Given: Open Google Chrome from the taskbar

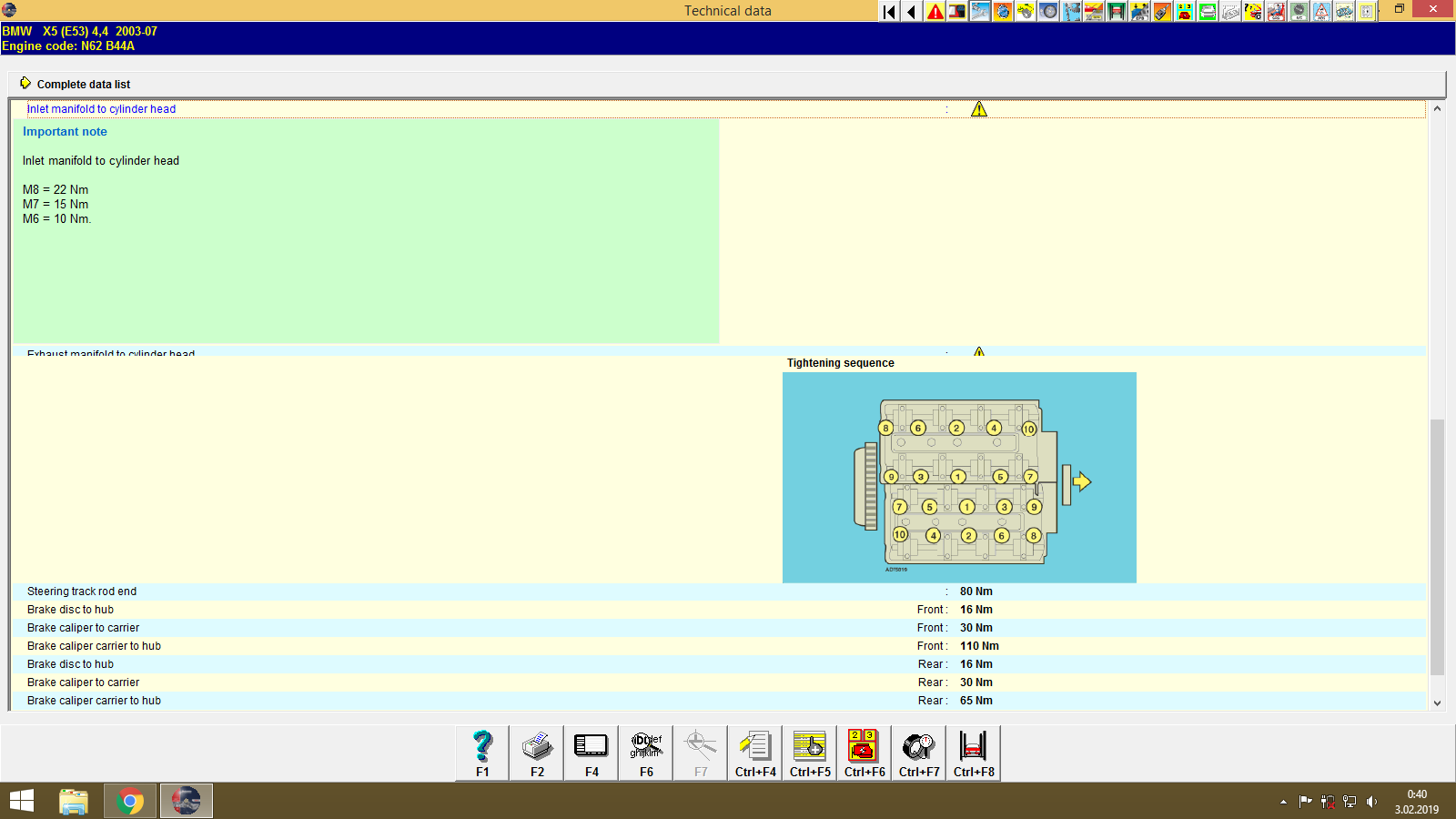Looking at the screenshot, I should [x=129, y=801].
